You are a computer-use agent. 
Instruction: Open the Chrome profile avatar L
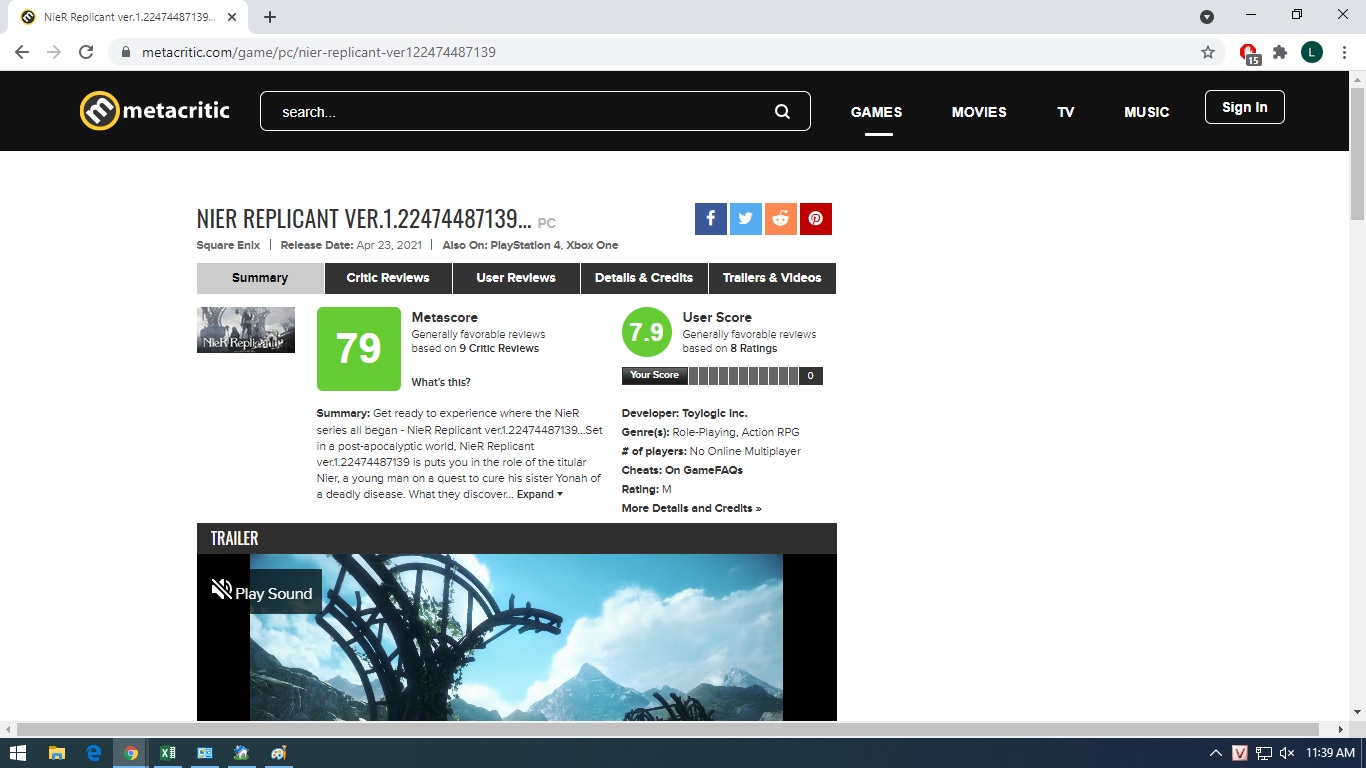pyautogui.click(x=1312, y=52)
